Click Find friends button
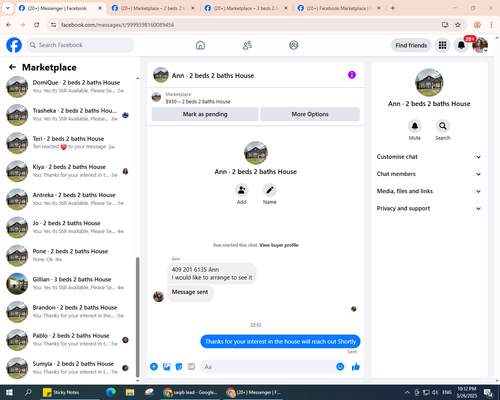The height and width of the screenshot is (400, 500). (411, 45)
